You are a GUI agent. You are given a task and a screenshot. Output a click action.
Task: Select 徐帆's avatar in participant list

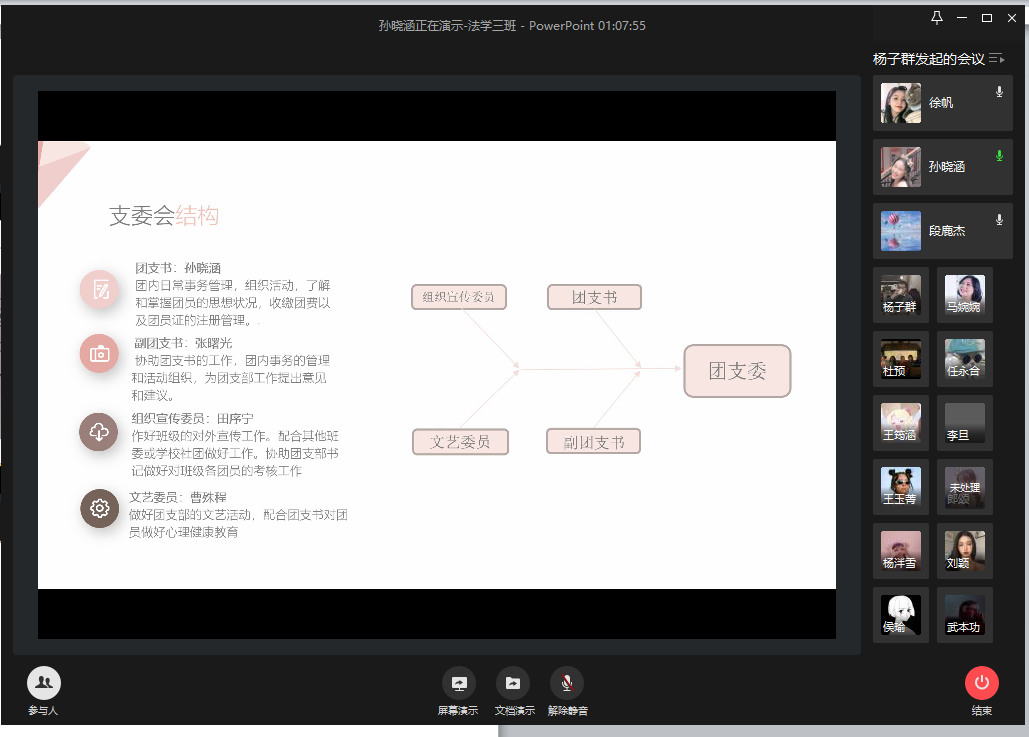900,103
